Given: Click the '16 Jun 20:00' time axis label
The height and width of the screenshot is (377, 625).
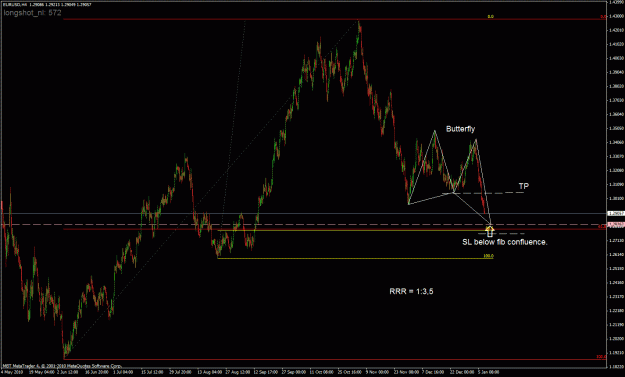Looking at the screenshot, I should (x=97, y=372).
